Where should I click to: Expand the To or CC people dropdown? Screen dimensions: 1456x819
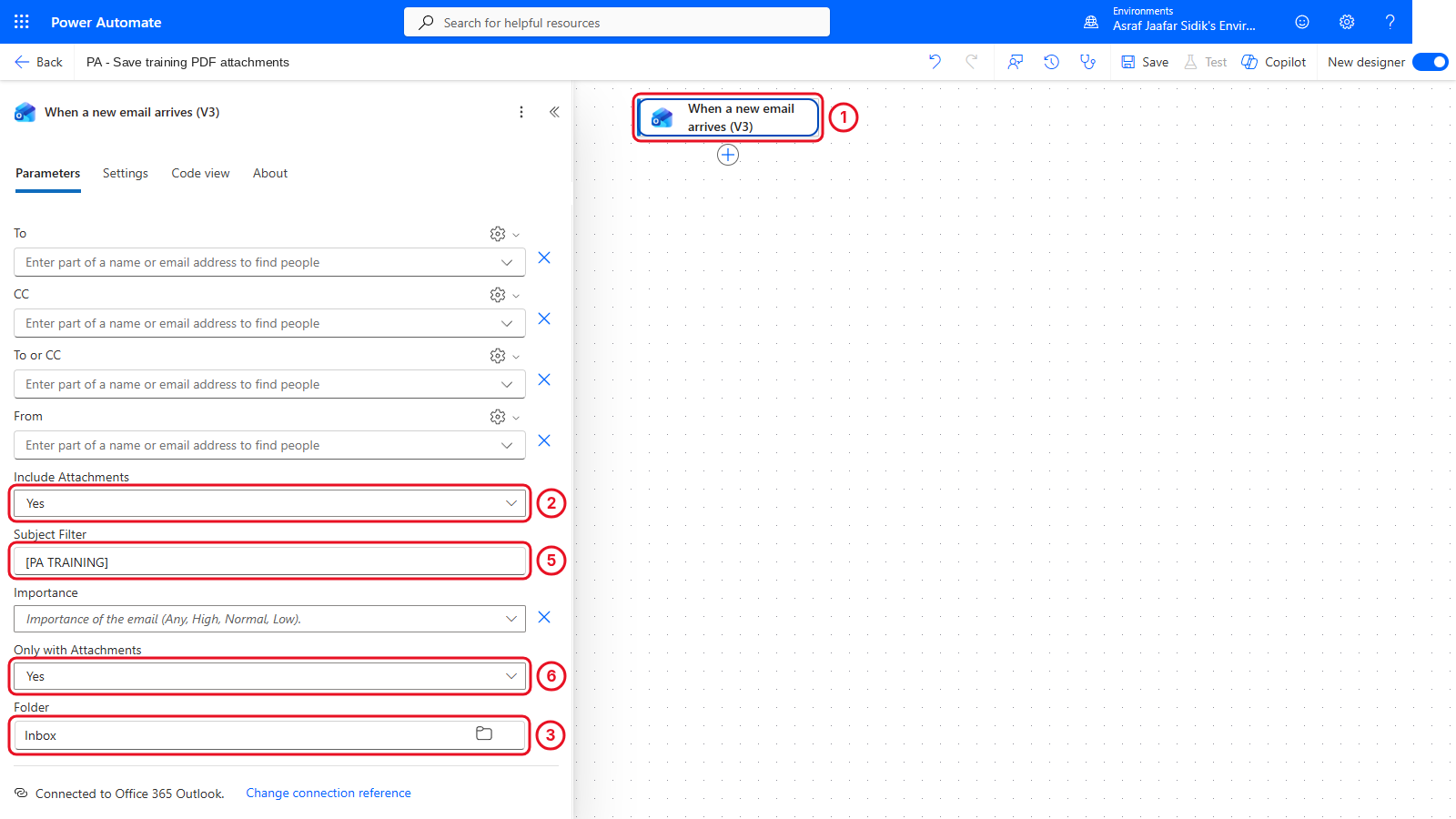[507, 384]
